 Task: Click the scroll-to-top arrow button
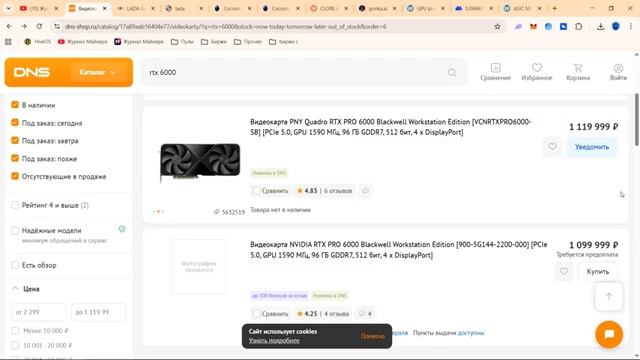(609, 296)
